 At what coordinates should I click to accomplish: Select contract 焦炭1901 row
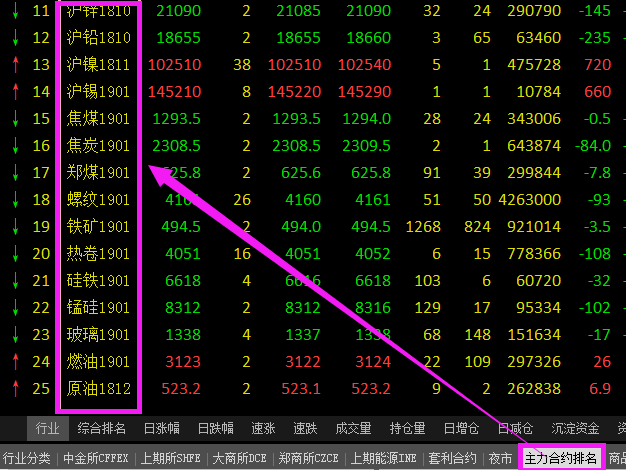pos(99,145)
